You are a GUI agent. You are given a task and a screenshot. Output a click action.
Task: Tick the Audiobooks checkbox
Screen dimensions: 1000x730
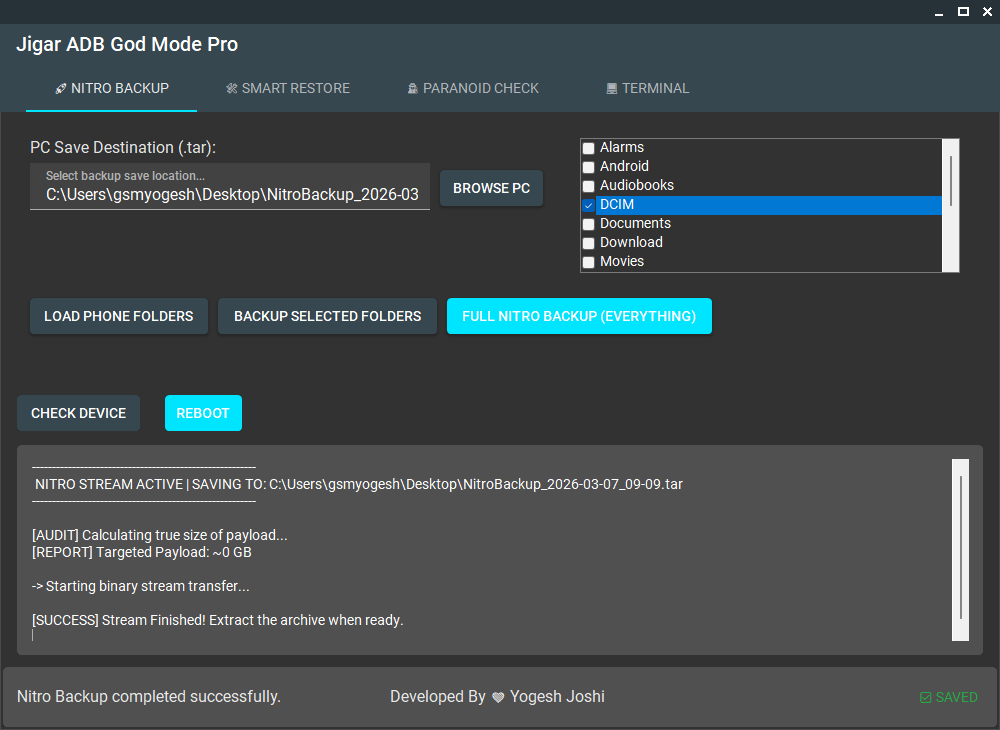[x=589, y=186]
